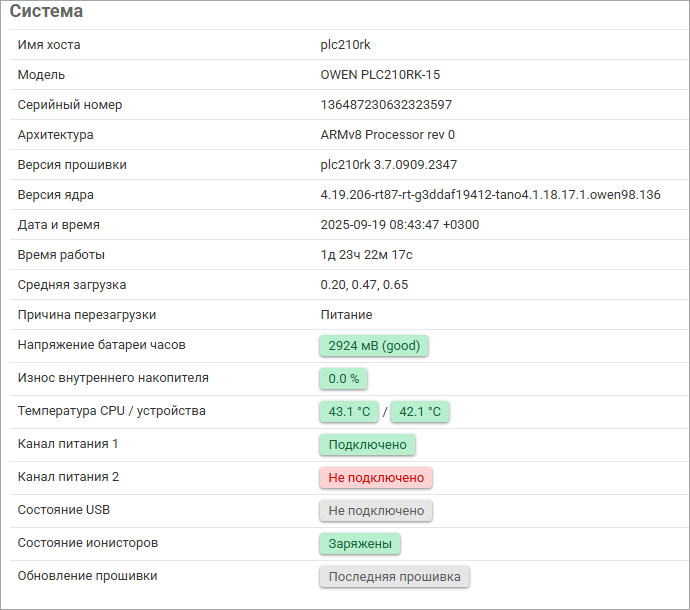Click the kernel version string starting with 4.19.206
The height and width of the screenshot is (610, 690).
[x=490, y=195]
